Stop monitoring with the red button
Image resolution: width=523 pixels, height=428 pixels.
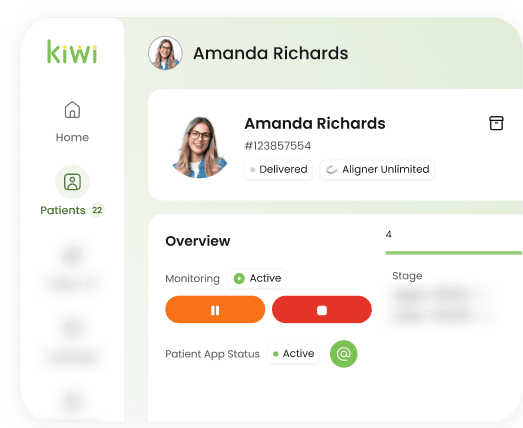click(322, 310)
